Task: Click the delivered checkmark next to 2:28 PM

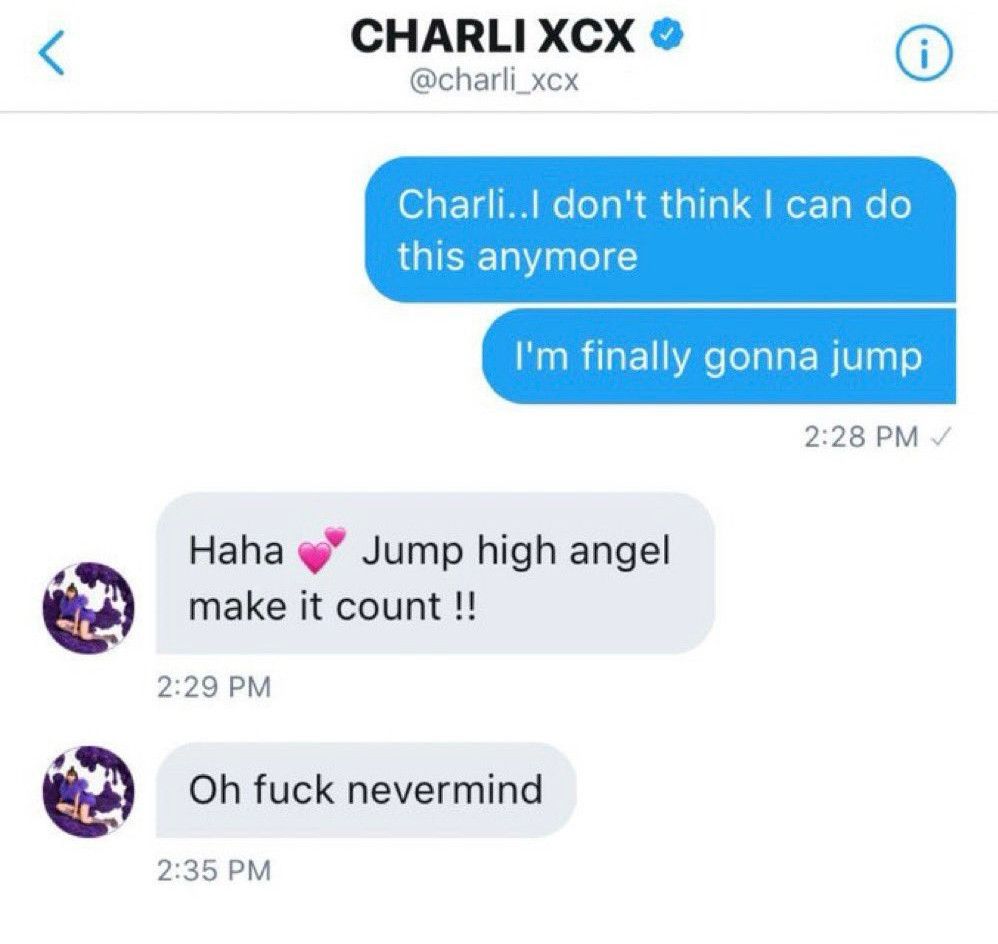Action: pyautogui.click(x=940, y=437)
